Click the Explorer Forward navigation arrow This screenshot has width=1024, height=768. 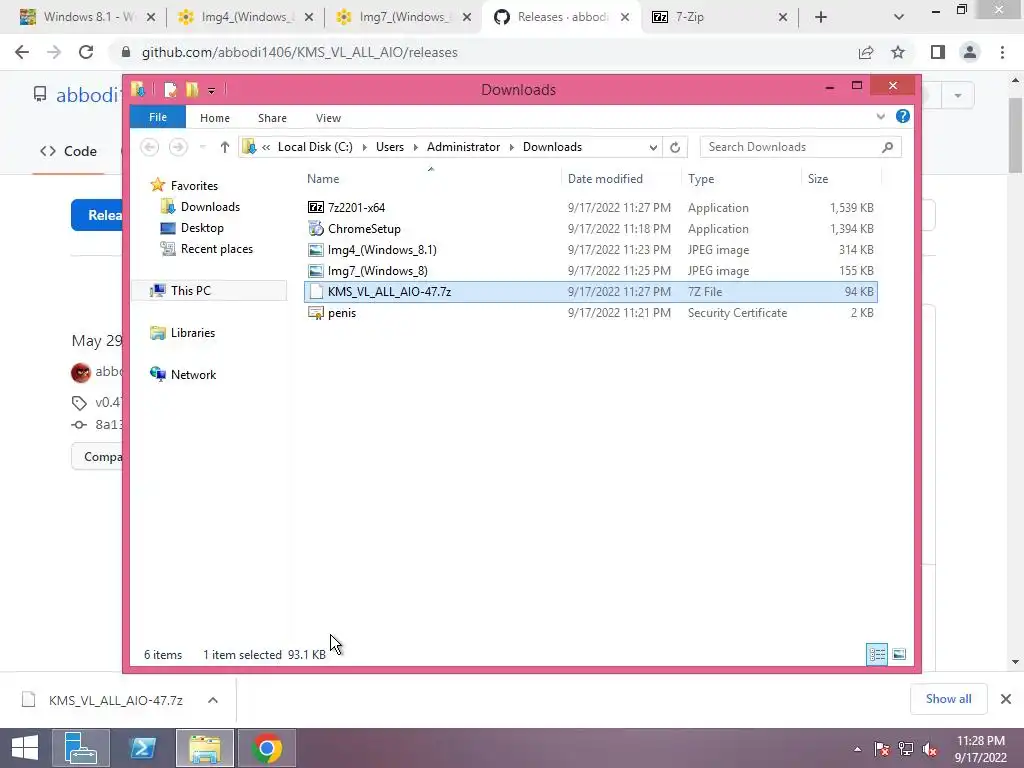pos(178,147)
